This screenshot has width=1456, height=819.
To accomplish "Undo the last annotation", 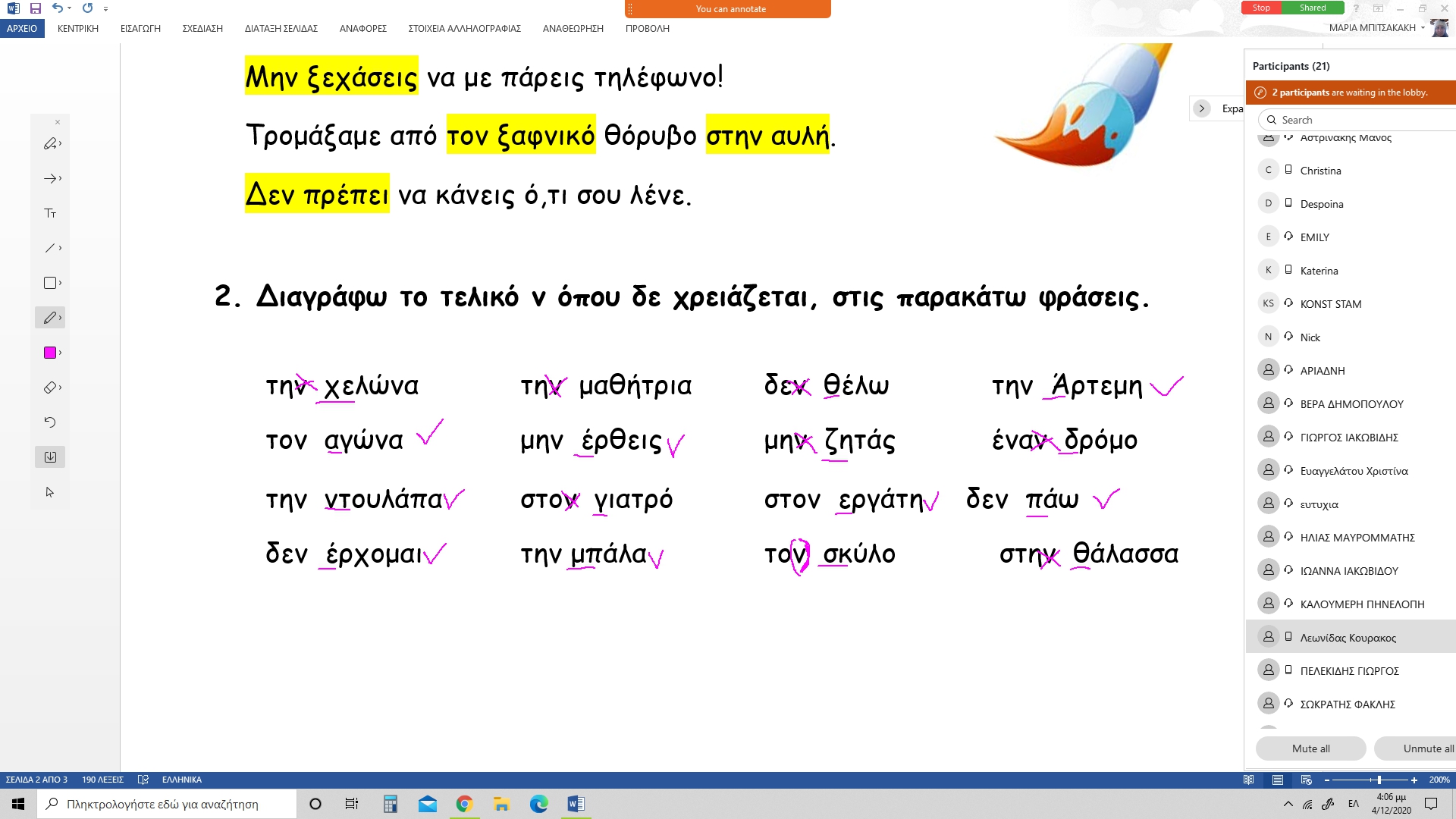I will [x=50, y=422].
